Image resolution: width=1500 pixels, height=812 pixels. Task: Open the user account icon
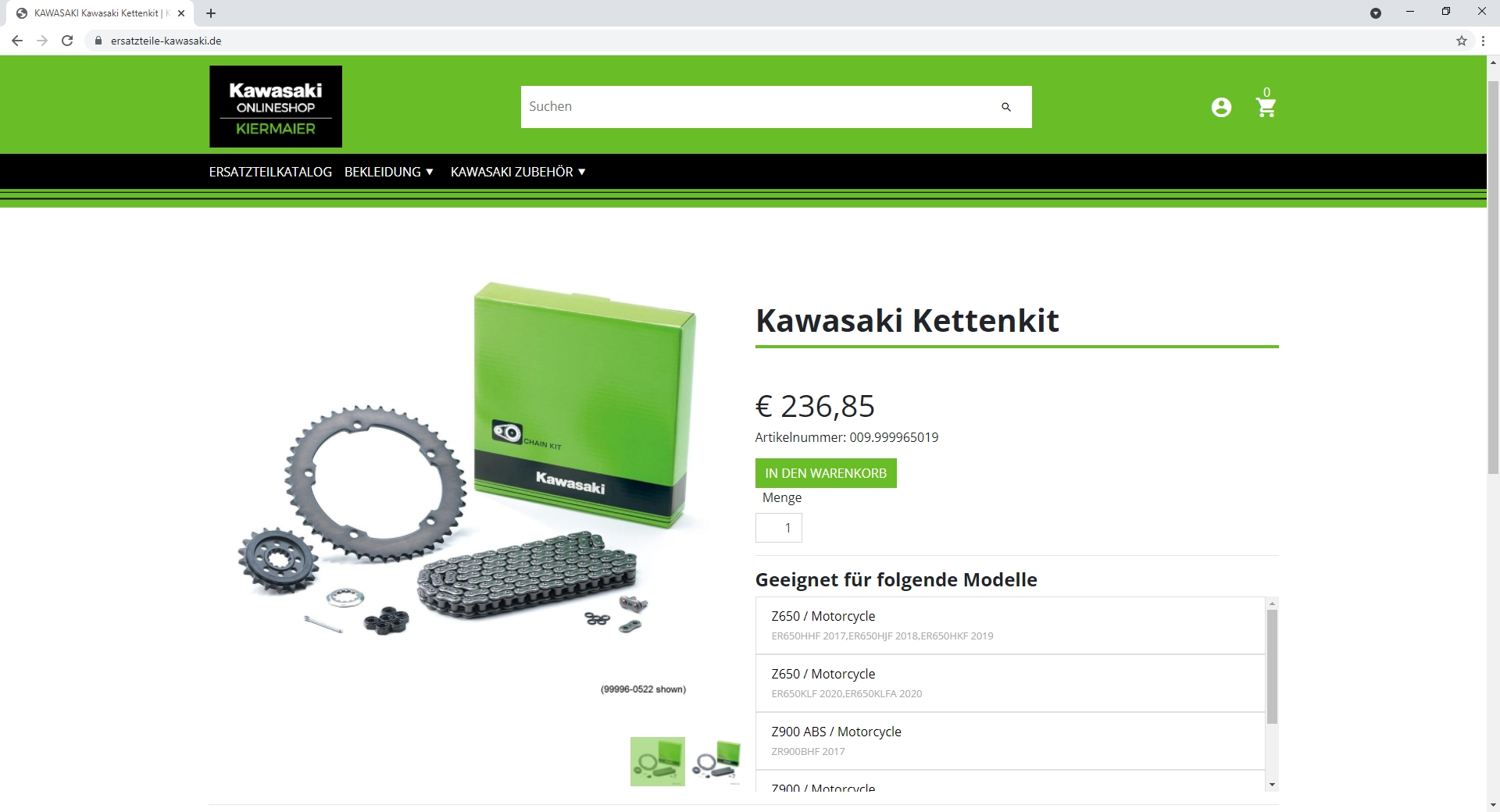1221,108
